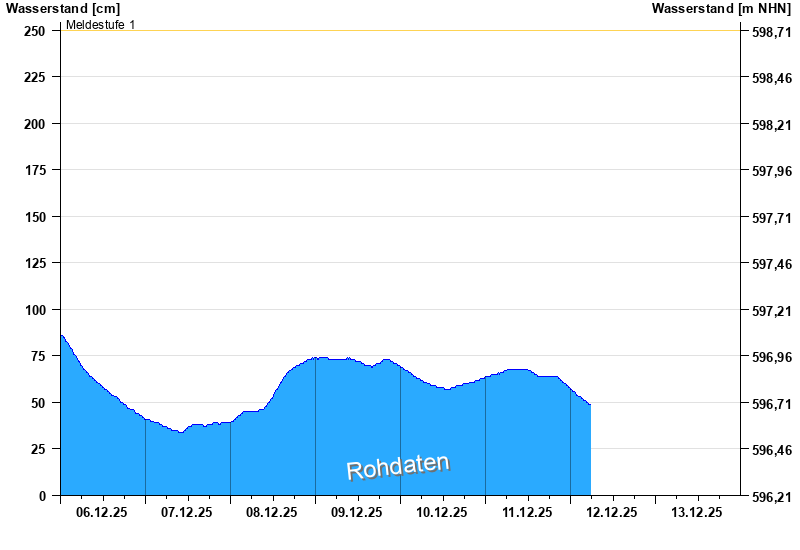Click the 'Rohdaten' watermark text
Viewport: 800px width, 550px height.
[398, 467]
